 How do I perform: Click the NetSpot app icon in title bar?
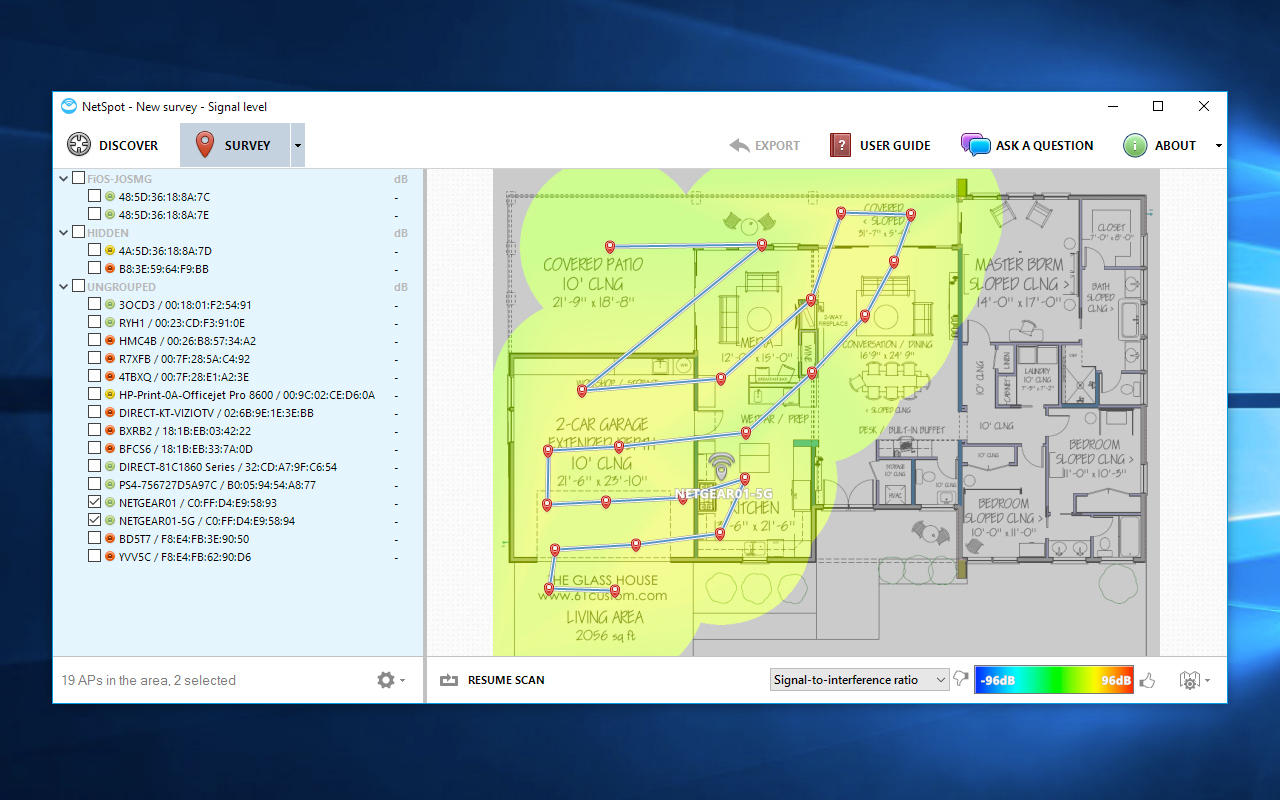point(69,106)
